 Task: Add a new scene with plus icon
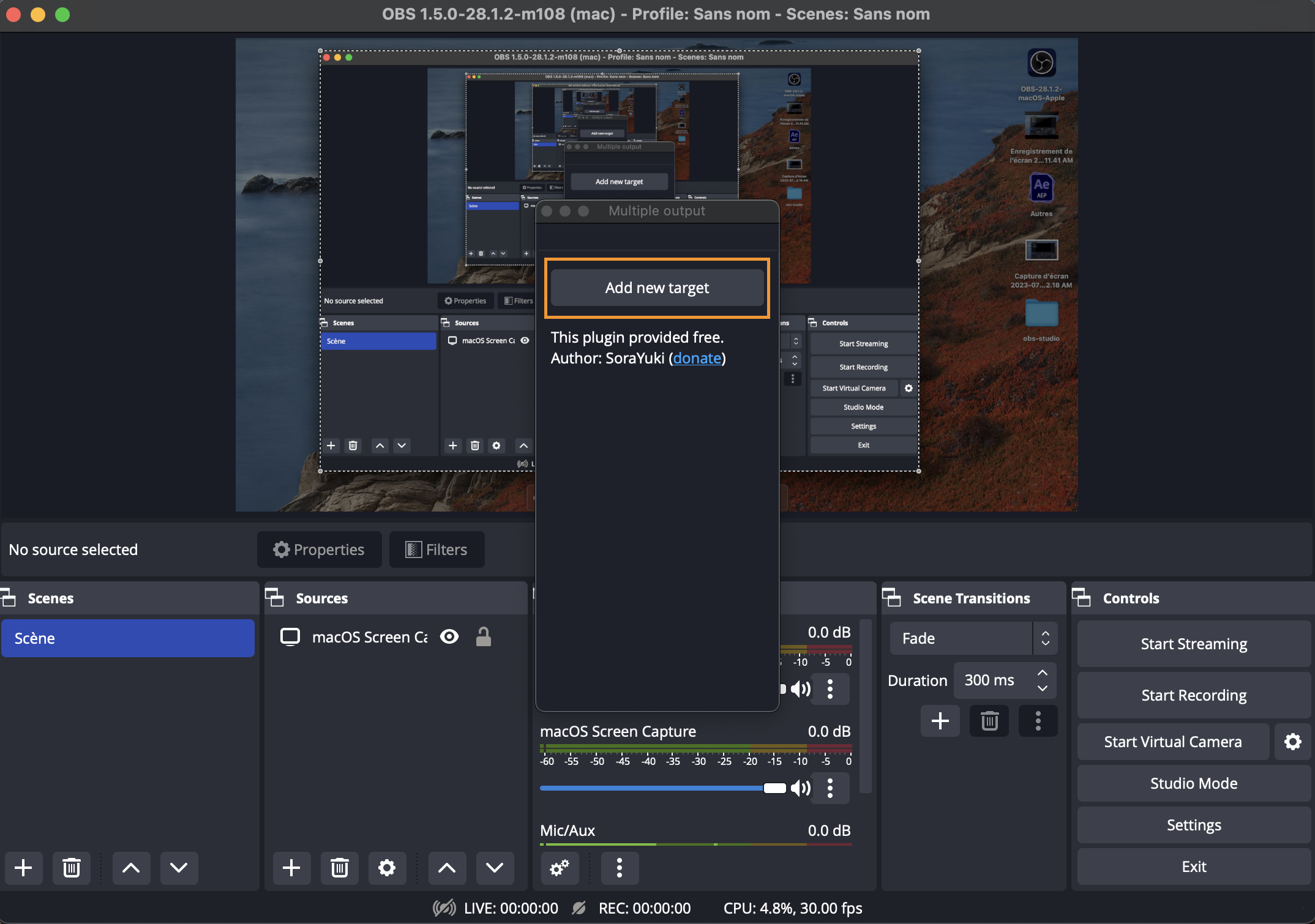tap(23, 867)
